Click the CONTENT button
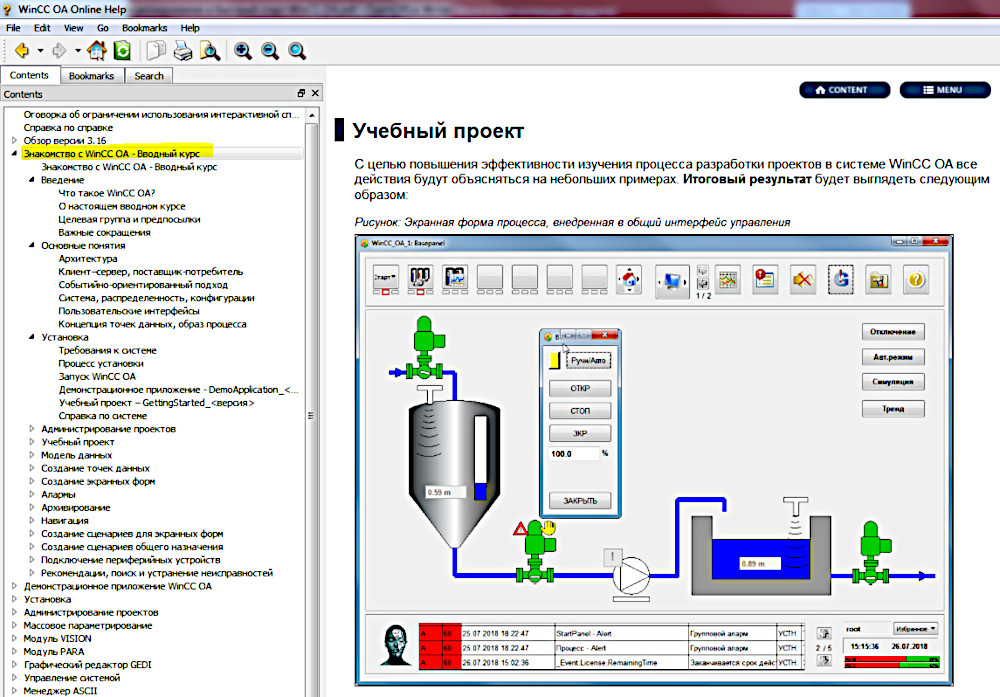The height and width of the screenshot is (697, 1000). (844, 90)
